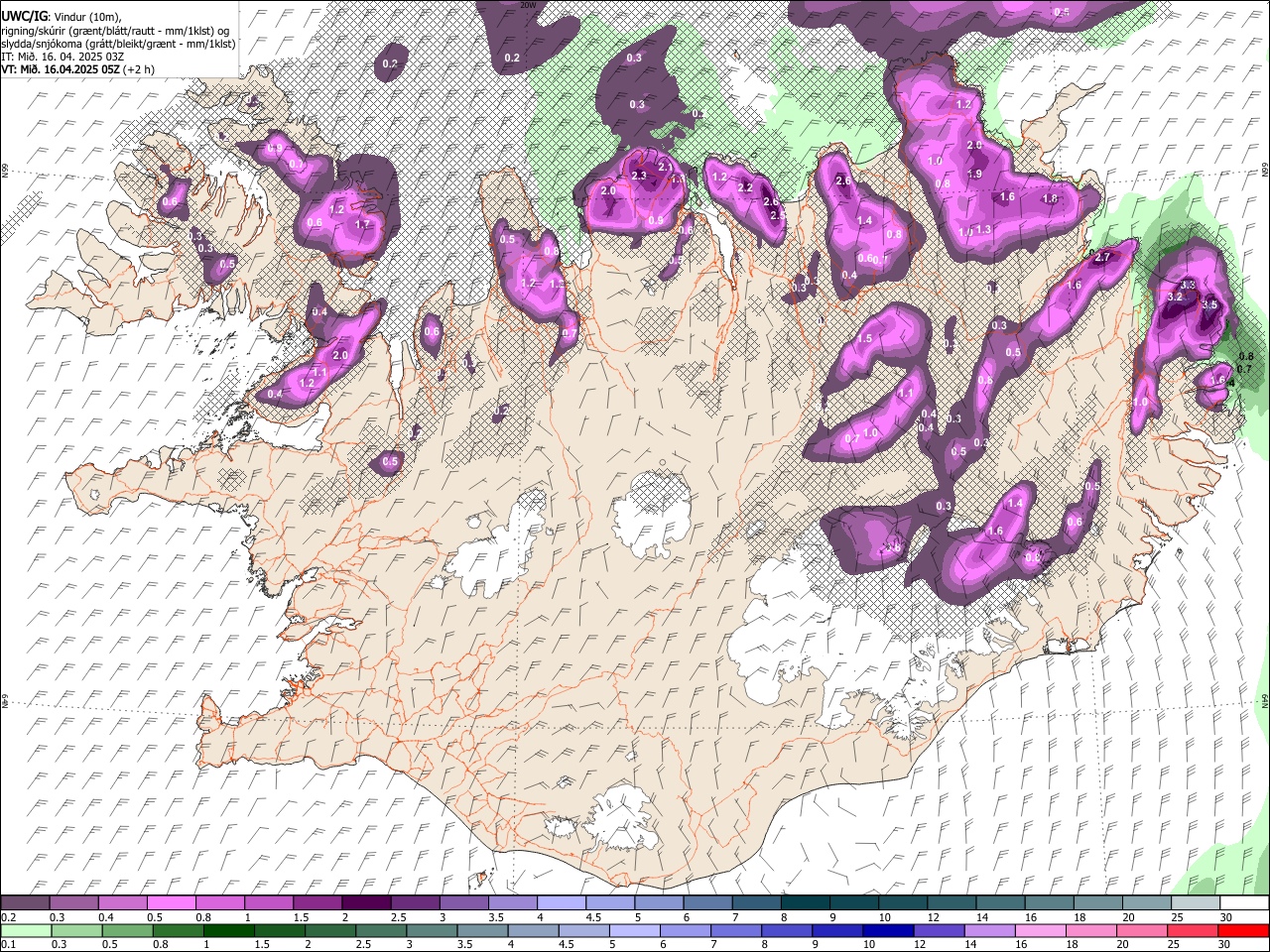Select the 'IT: Mið. 16. 04. 2025 03Z' line

tap(63, 57)
